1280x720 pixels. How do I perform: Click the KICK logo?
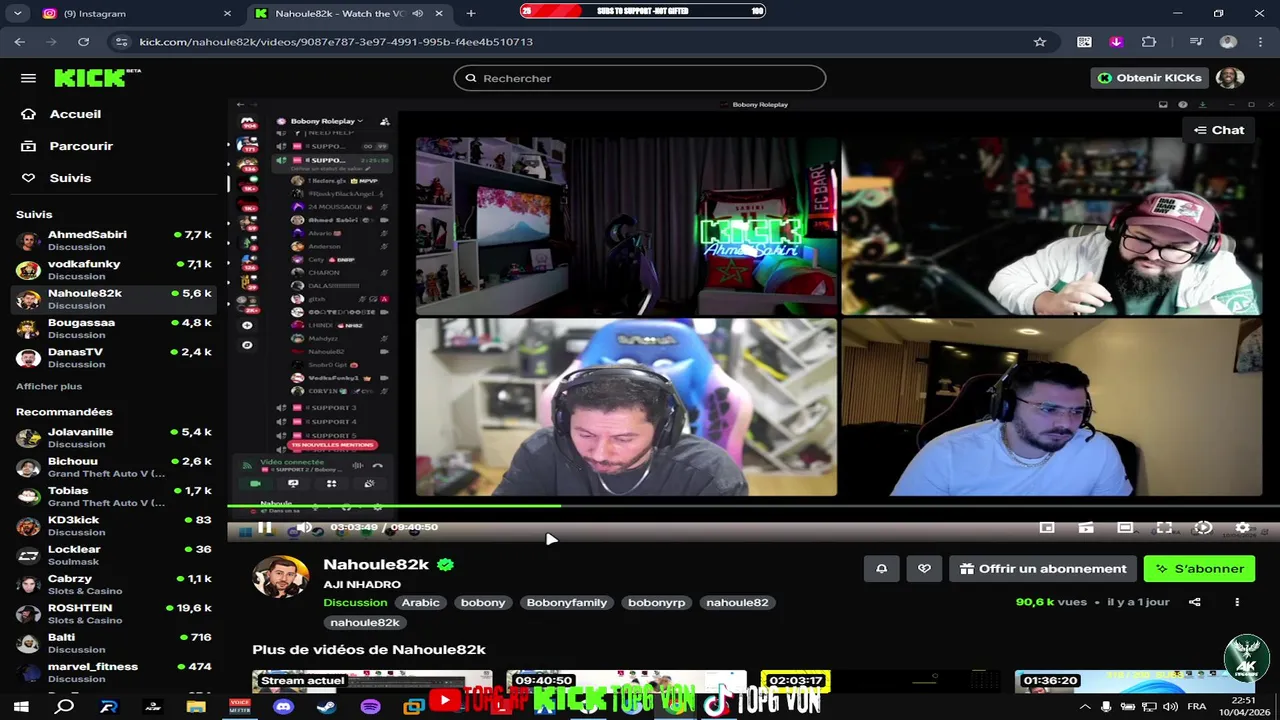point(96,78)
